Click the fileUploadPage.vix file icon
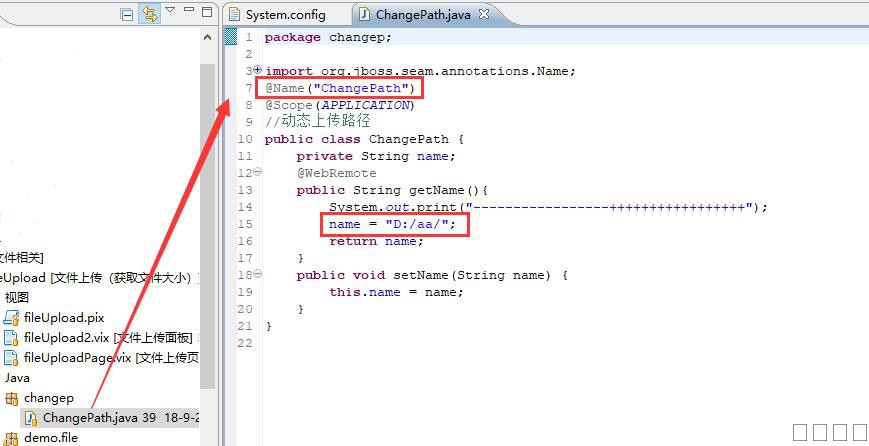Image resolution: width=869 pixels, height=446 pixels. 12,358
